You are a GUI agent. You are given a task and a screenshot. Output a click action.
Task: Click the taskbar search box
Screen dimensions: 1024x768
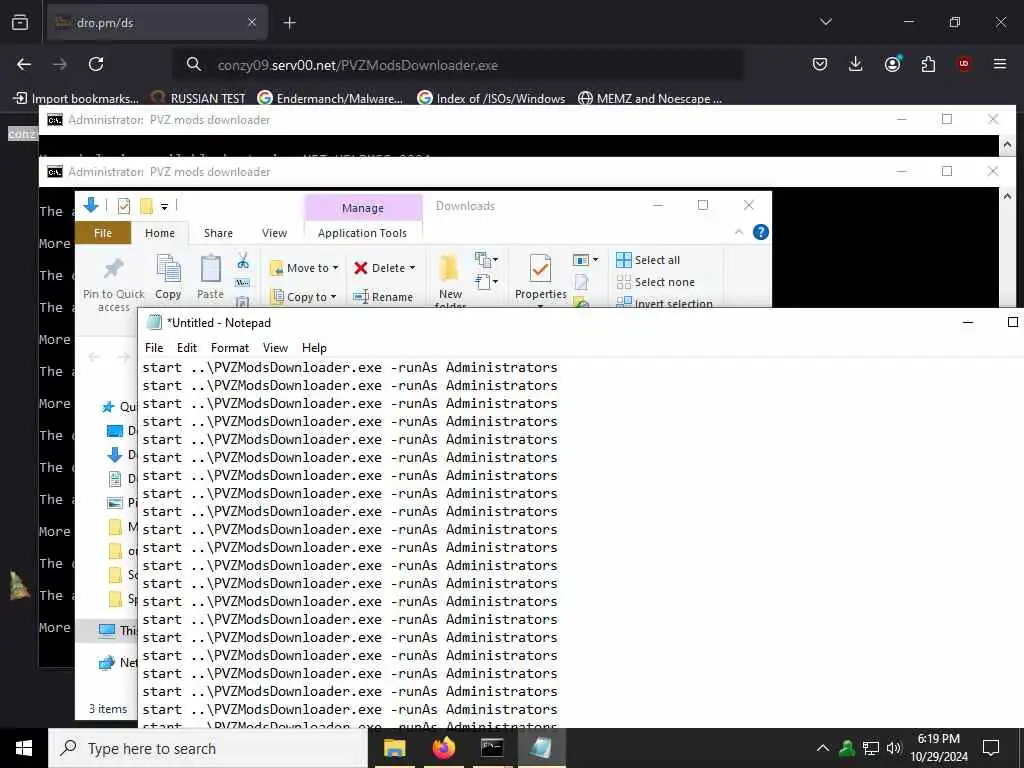[x=208, y=748]
